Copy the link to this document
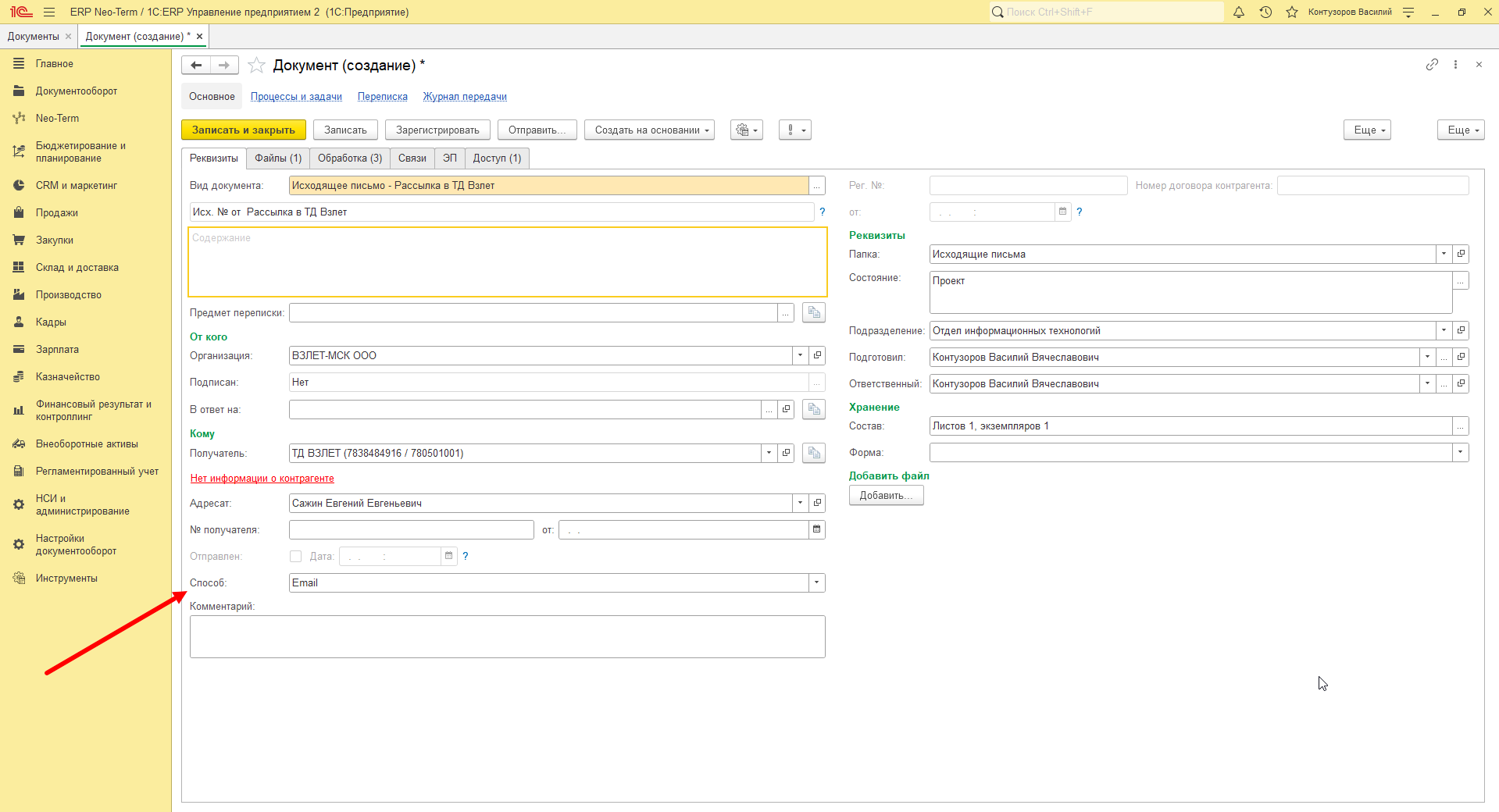The image size is (1499, 812). [x=1432, y=65]
